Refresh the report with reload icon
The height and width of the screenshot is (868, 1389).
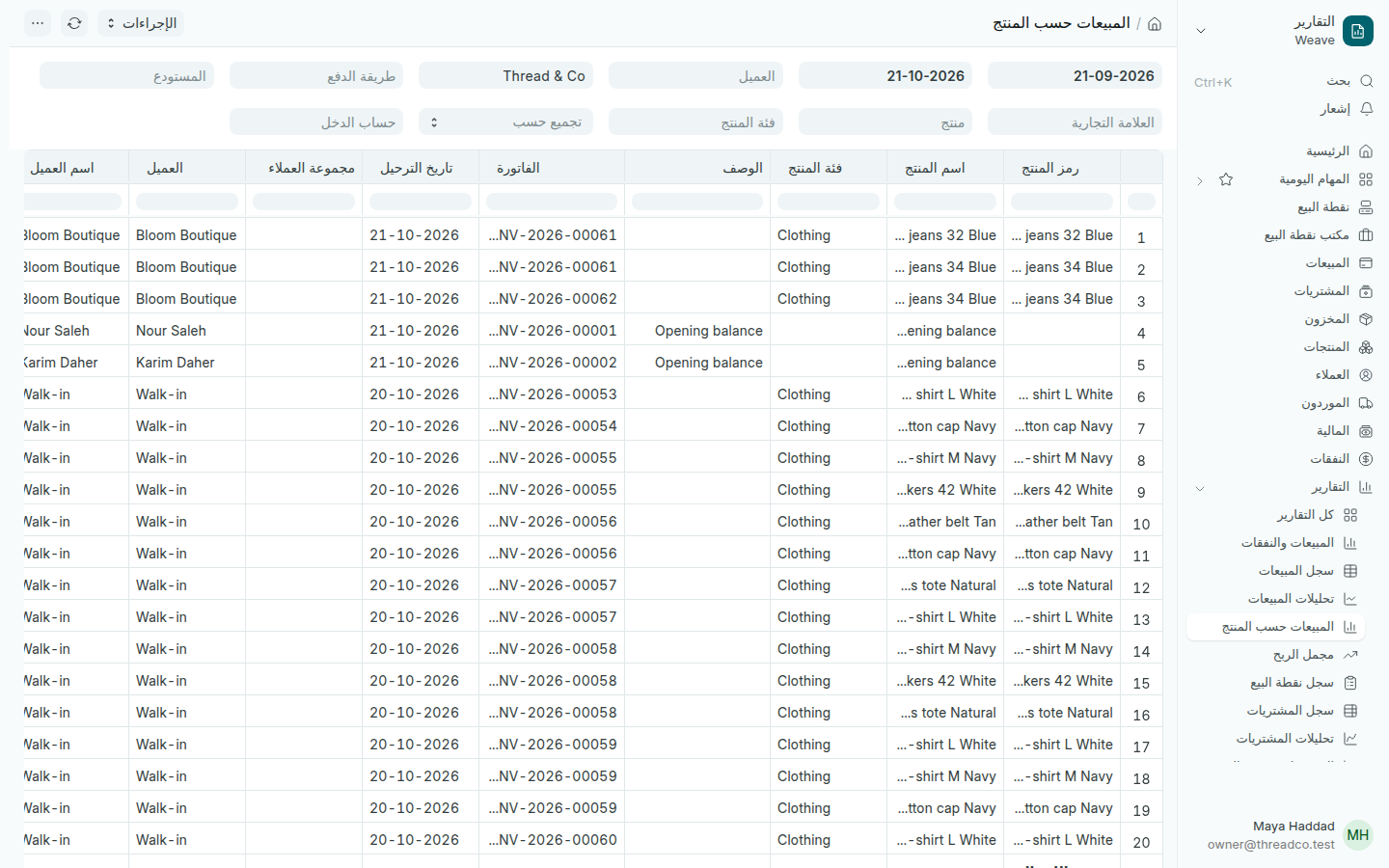click(74, 23)
